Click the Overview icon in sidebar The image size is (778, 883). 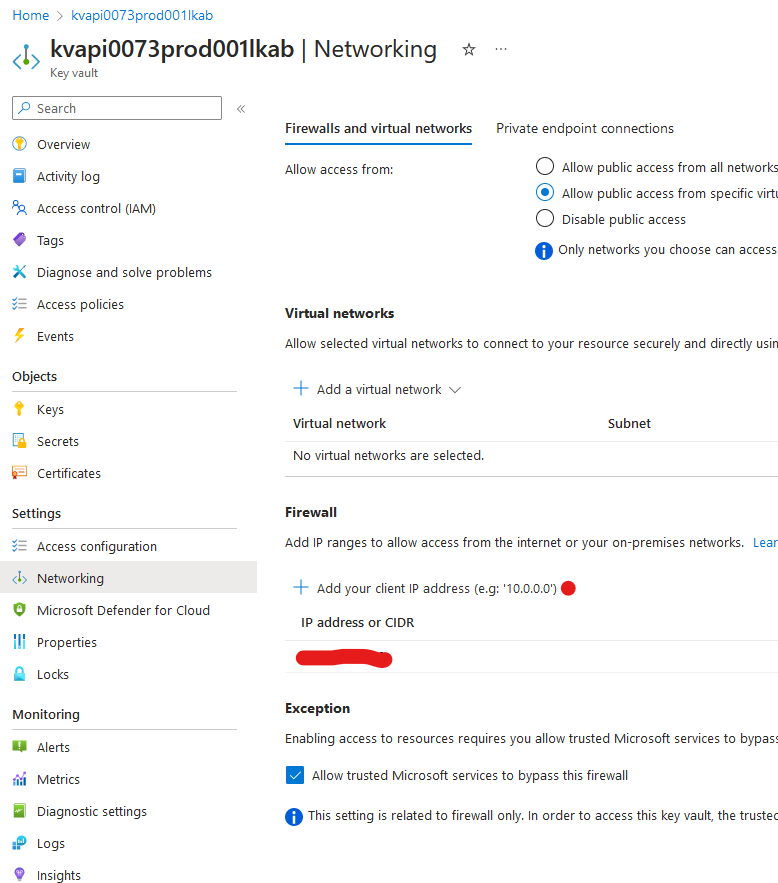click(20, 144)
